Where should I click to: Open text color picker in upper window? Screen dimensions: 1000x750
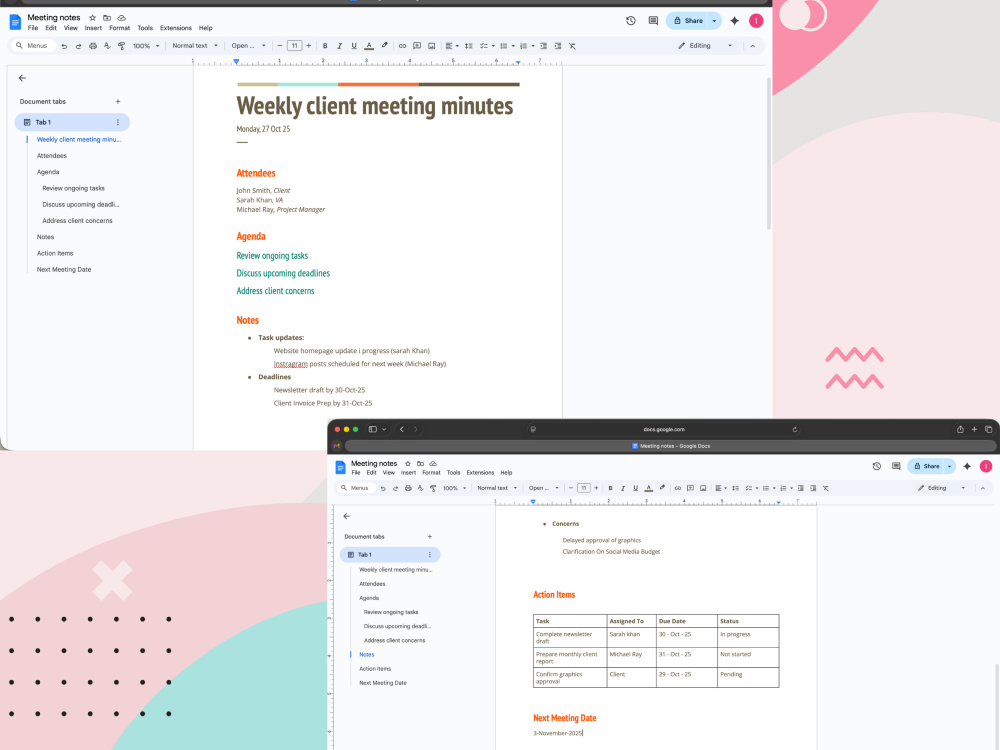pos(369,46)
